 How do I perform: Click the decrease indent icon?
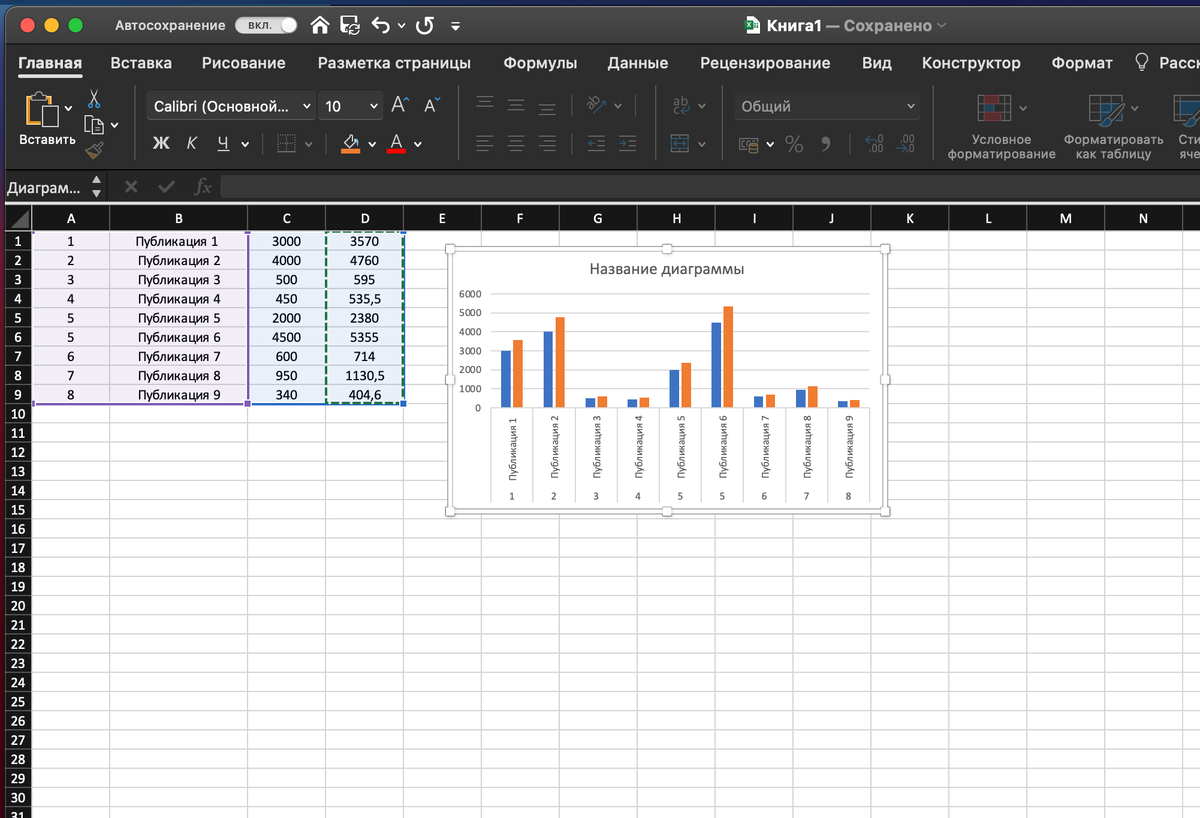click(x=596, y=144)
